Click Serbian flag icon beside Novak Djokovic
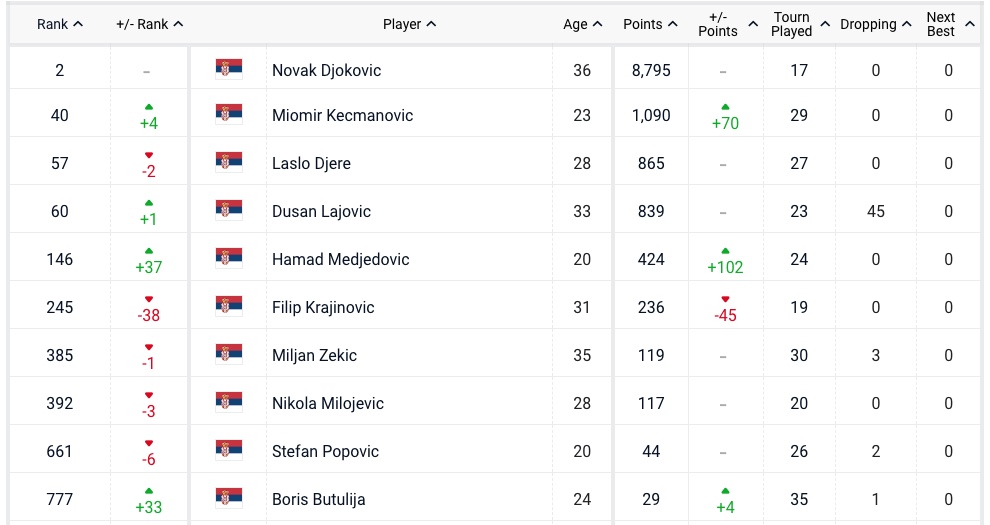990x525 pixels. pos(228,69)
